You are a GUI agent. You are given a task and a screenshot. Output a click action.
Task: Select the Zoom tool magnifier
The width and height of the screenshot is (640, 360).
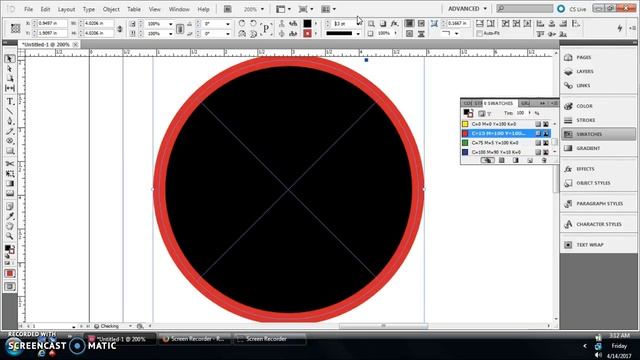pos(10,236)
